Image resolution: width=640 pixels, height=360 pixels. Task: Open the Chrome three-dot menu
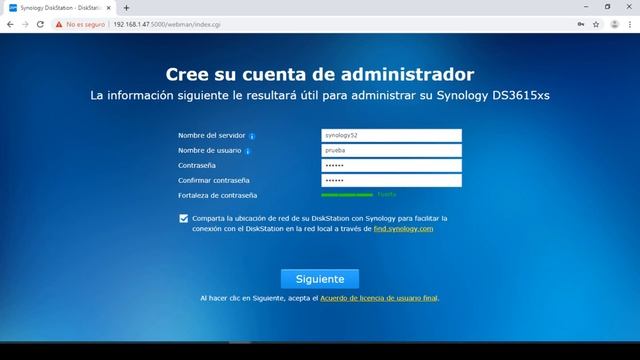coord(630,24)
